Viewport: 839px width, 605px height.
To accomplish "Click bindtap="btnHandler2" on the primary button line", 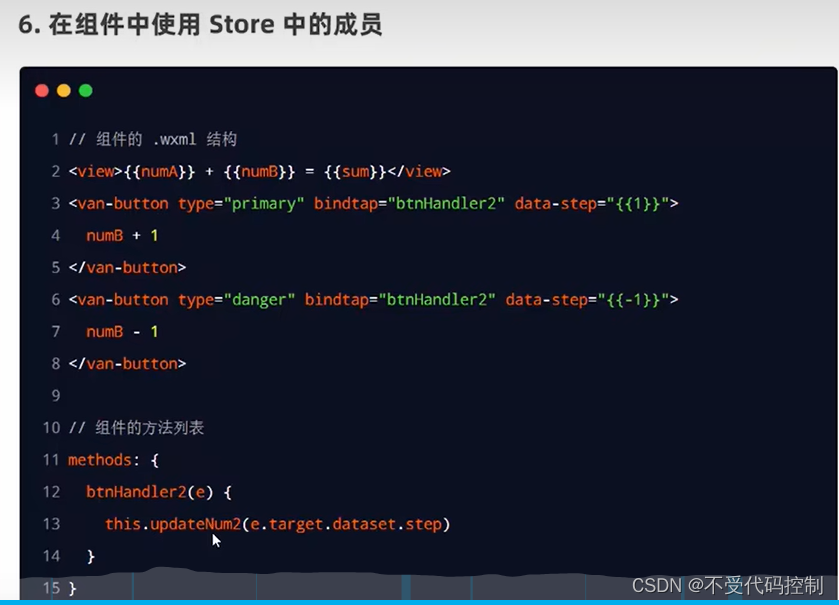I will tap(409, 204).
